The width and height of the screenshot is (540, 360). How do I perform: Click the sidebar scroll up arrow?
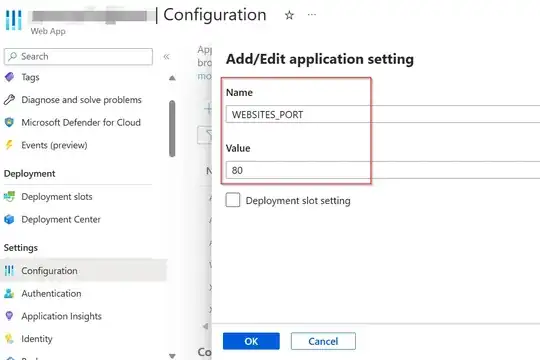pyautogui.click(x=172, y=78)
